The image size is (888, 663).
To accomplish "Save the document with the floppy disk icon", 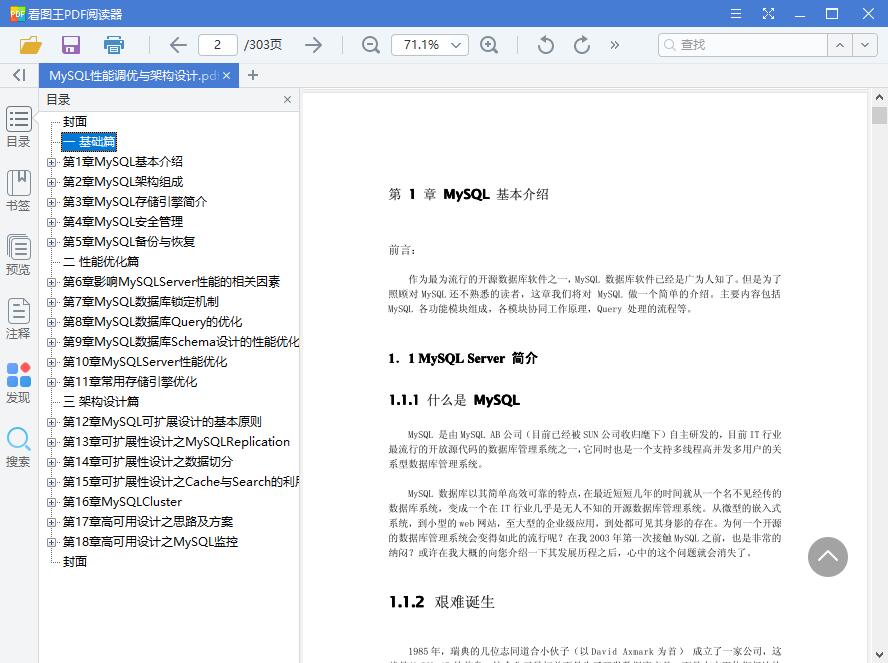I will (71, 45).
